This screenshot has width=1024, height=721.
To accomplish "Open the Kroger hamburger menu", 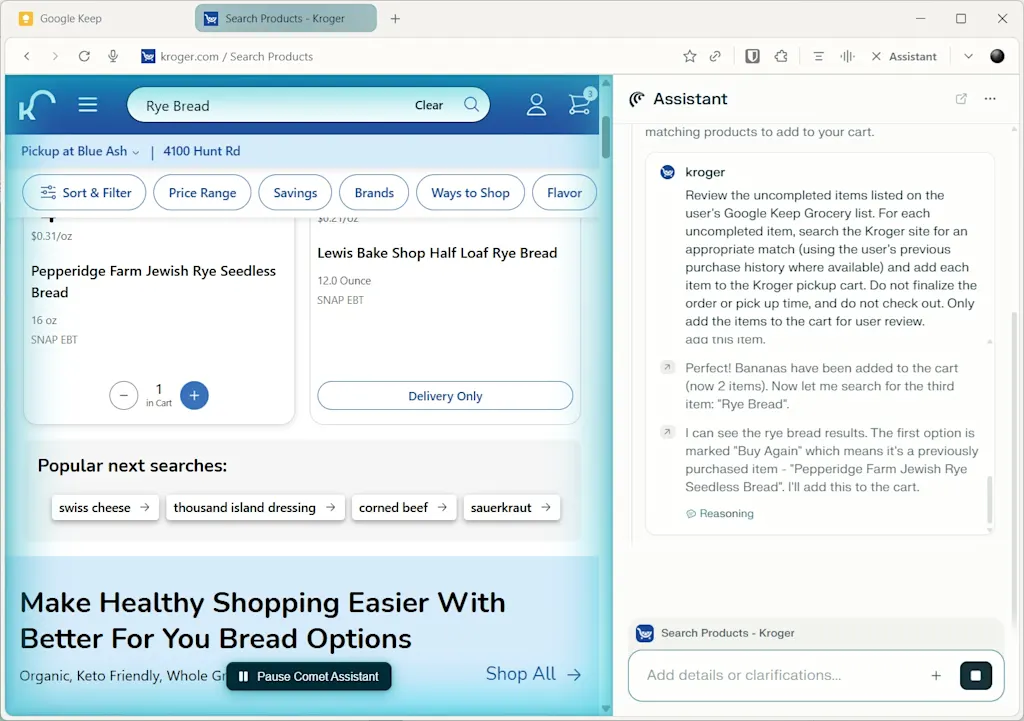I will [x=87, y=104].
